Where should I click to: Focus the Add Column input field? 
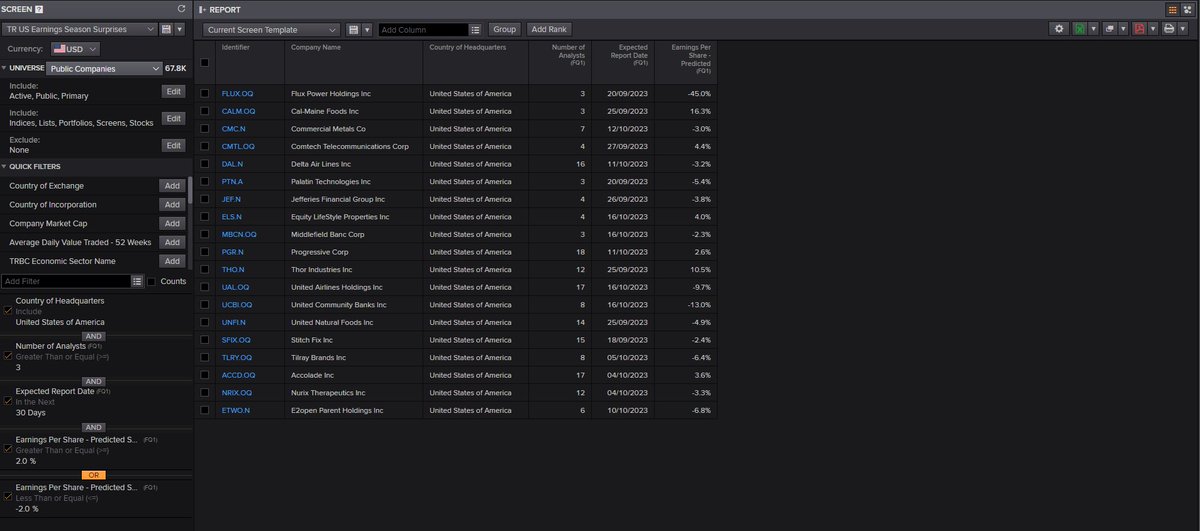423,30
